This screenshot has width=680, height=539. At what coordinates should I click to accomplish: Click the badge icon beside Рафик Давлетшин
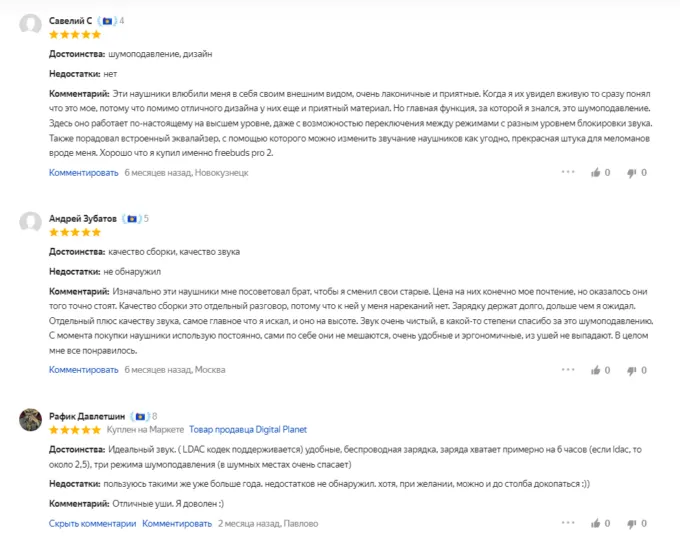tap(141, 416)
